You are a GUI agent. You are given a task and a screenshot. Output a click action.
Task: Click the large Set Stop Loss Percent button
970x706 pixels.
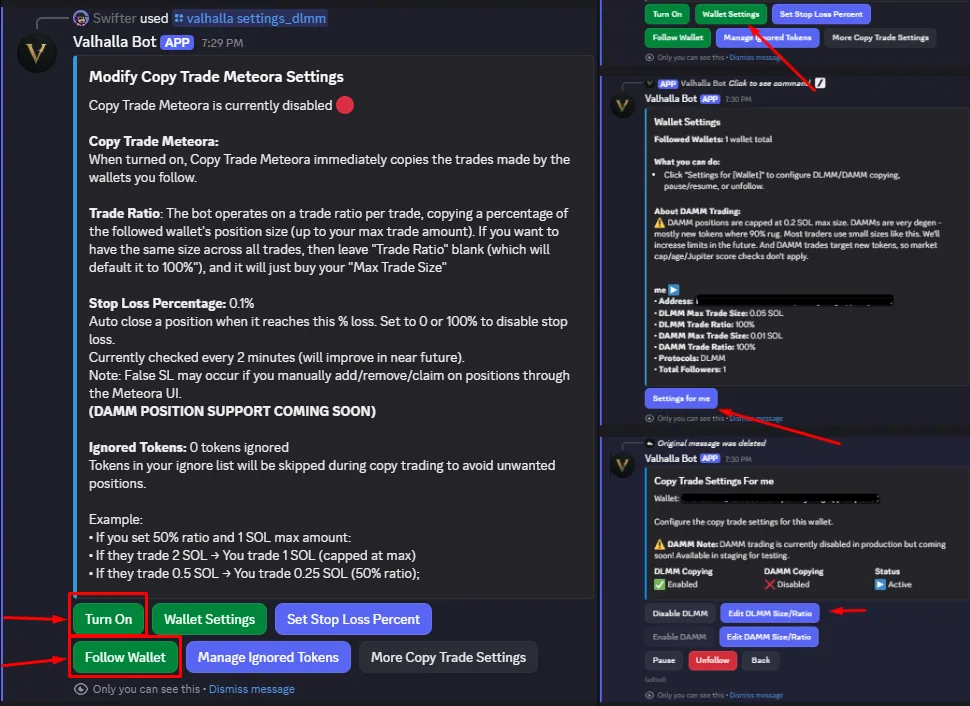(x=353, y=619)
